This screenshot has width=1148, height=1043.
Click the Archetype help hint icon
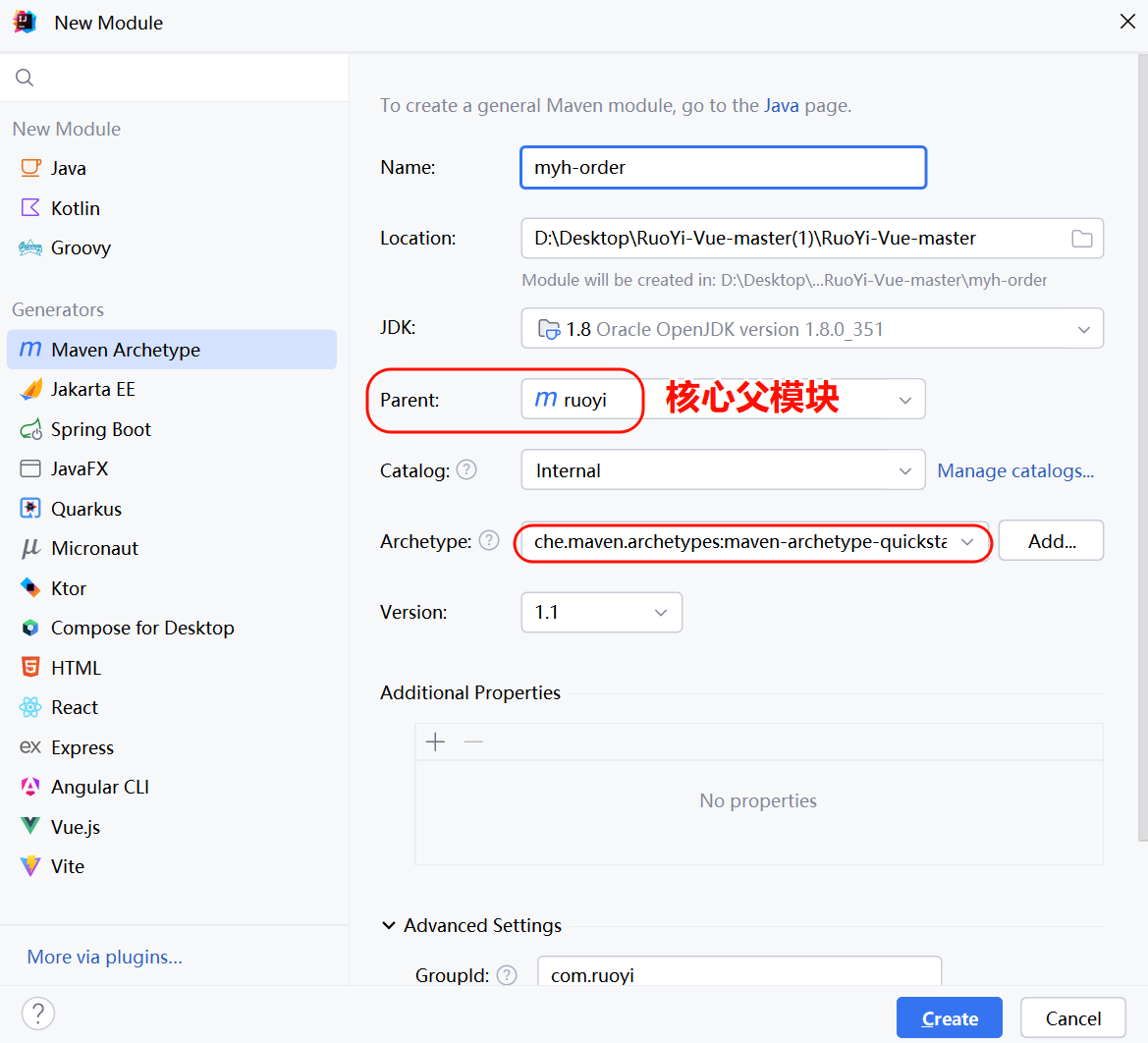click(489, 541)
